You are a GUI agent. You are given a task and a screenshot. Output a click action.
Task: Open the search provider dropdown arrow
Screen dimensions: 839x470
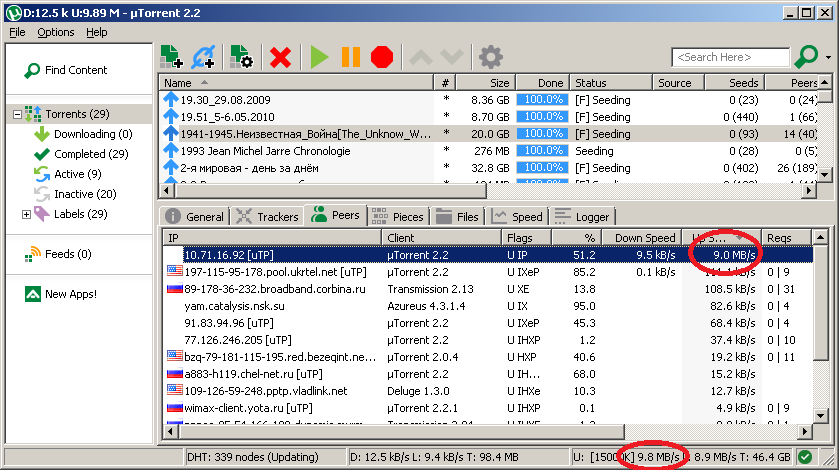pos(828,57)
